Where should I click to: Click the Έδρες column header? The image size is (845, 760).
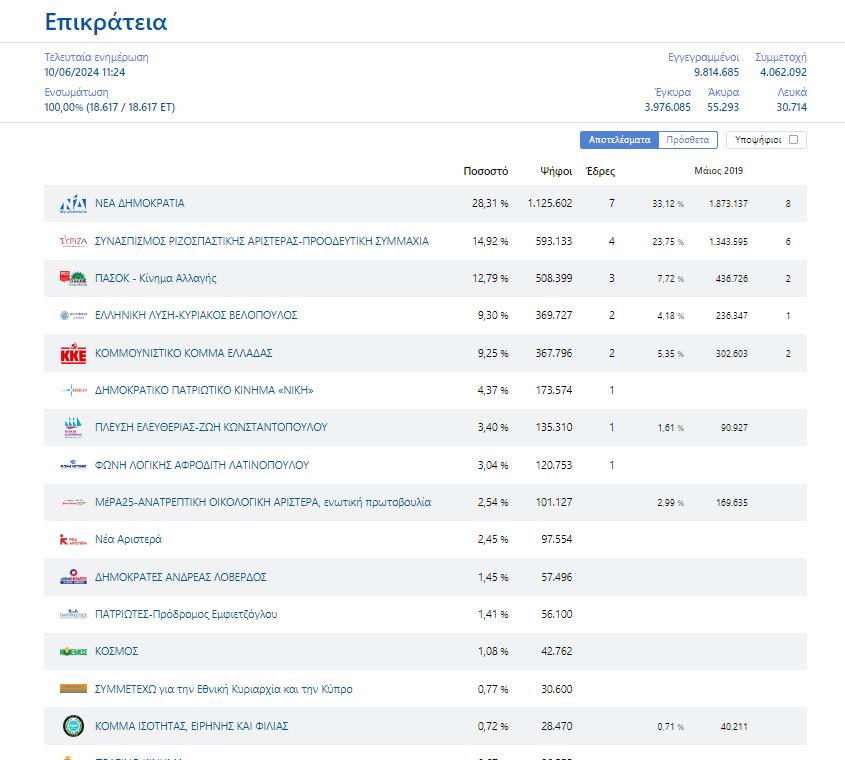tap(600, 171)
